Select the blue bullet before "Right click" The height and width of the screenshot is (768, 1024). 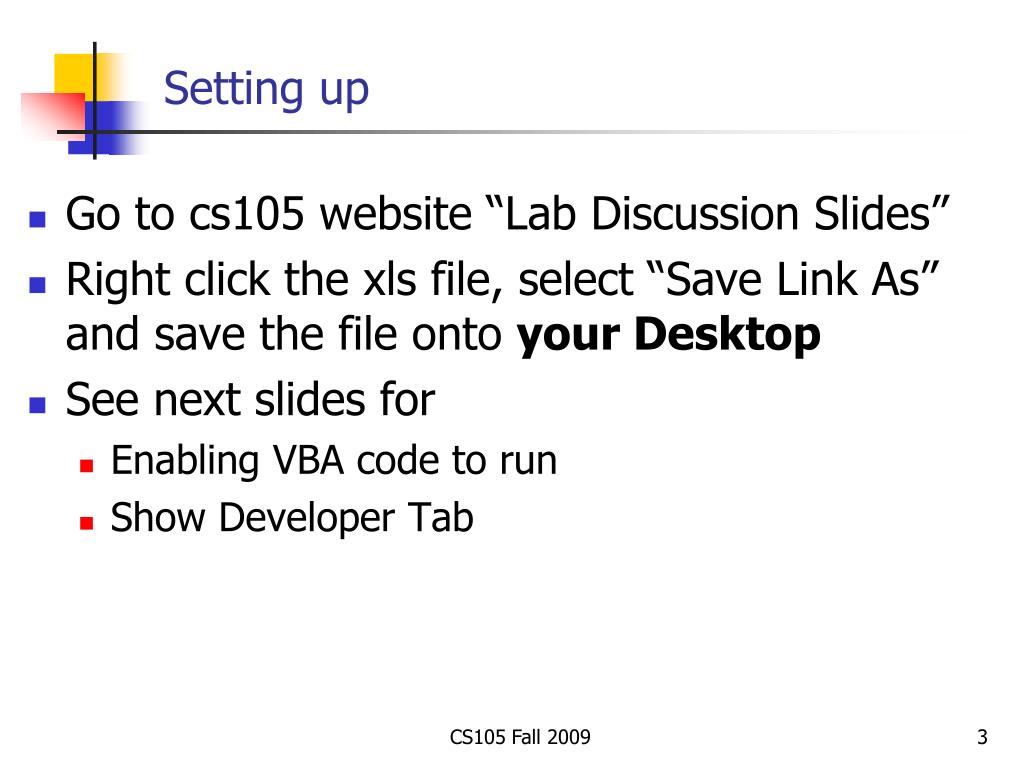coord(37,285)
